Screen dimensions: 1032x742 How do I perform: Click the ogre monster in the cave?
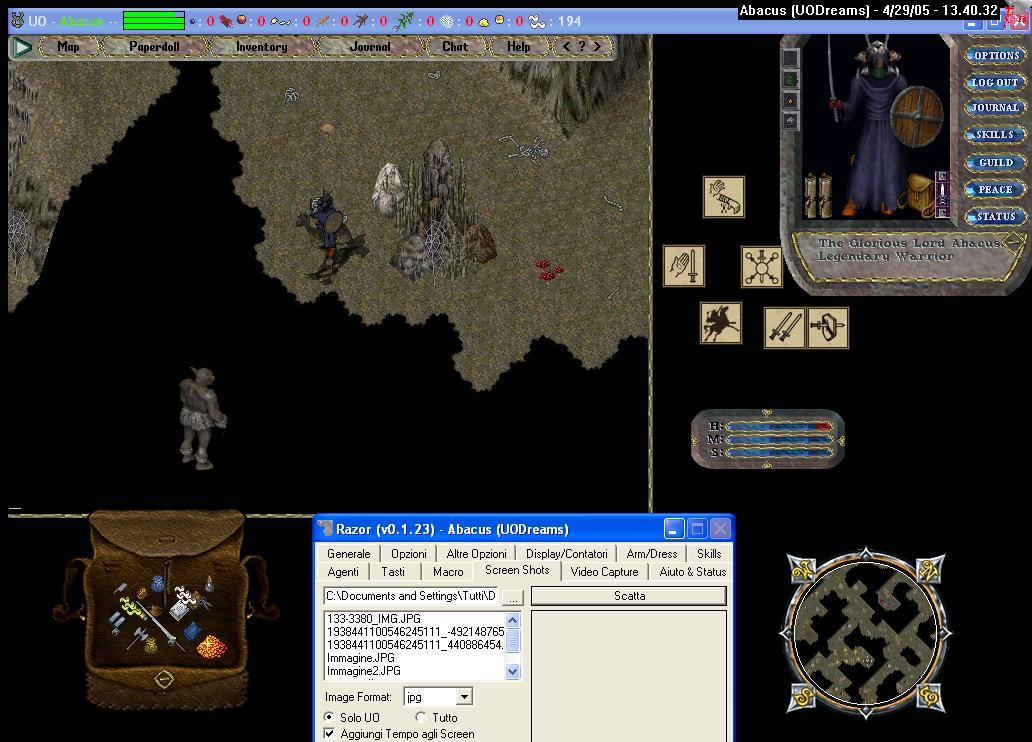point(201,417)
